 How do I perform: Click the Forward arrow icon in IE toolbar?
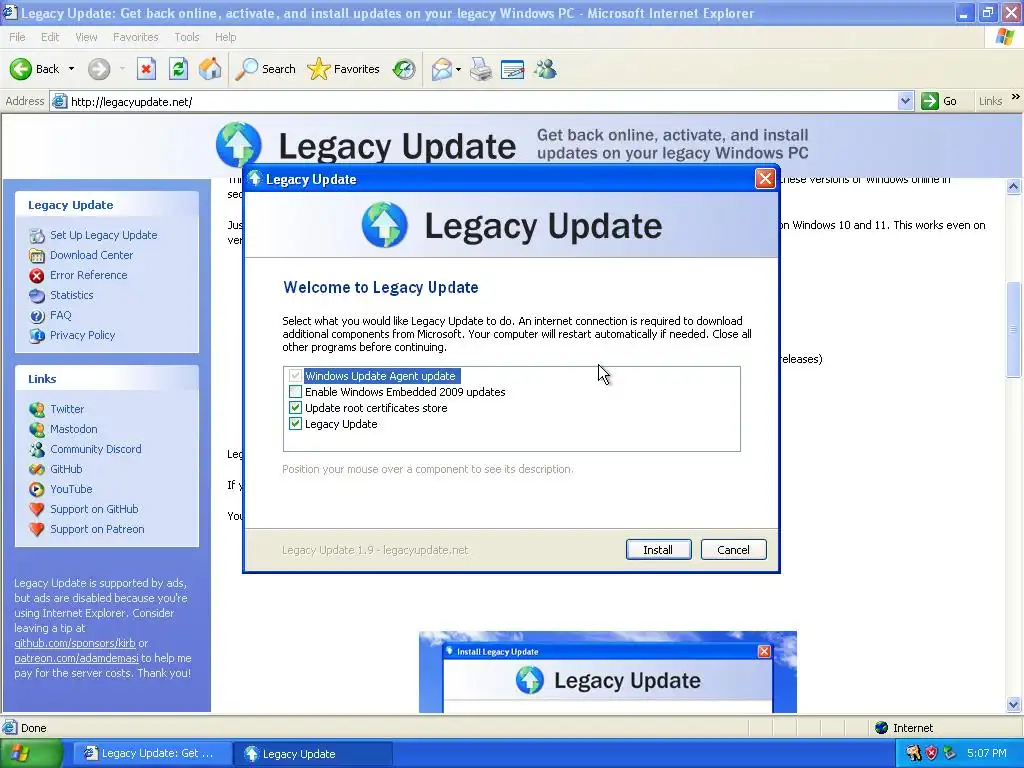point(99,69)
